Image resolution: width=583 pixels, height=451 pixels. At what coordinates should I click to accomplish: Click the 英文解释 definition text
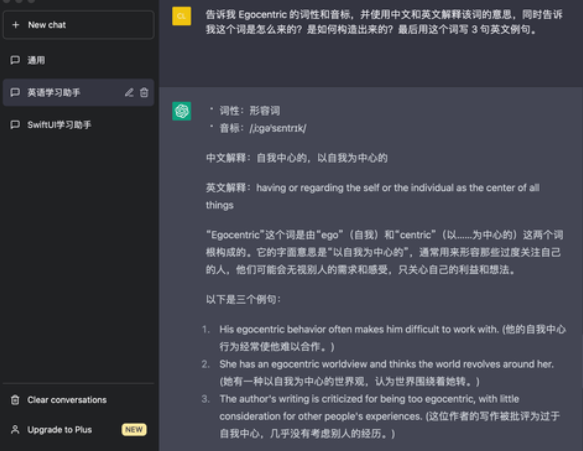point(373,196)
